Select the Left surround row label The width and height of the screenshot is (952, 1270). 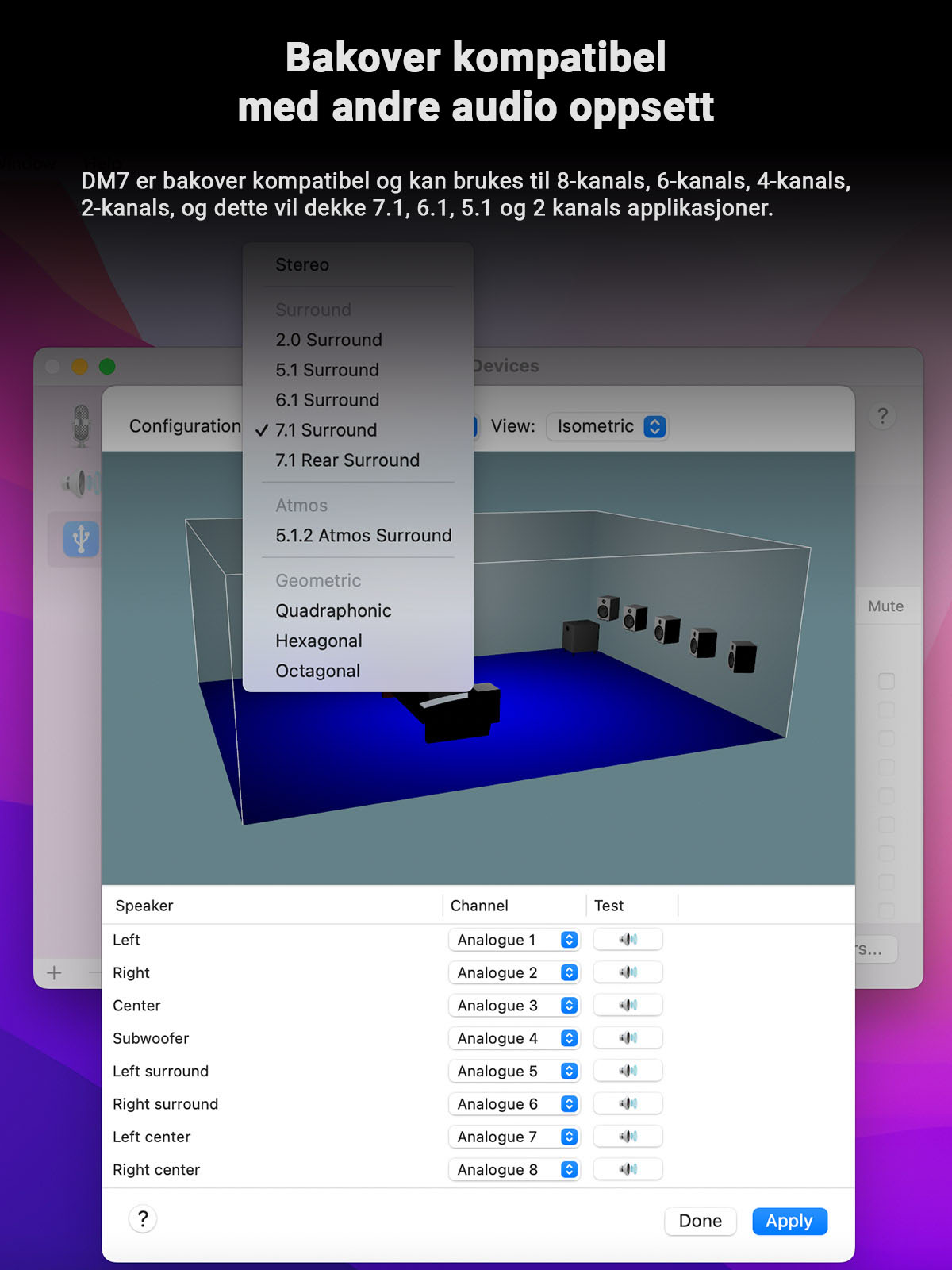160,1071
